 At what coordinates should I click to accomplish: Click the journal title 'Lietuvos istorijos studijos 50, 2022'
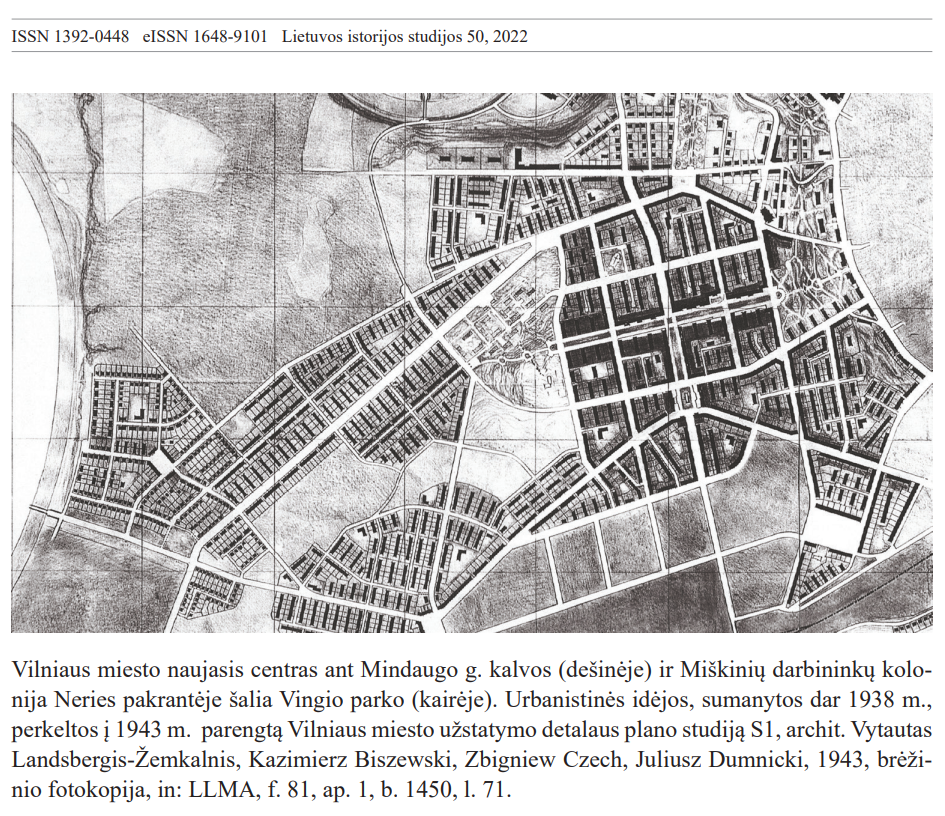pyautogui.click(x=405, y=37)
